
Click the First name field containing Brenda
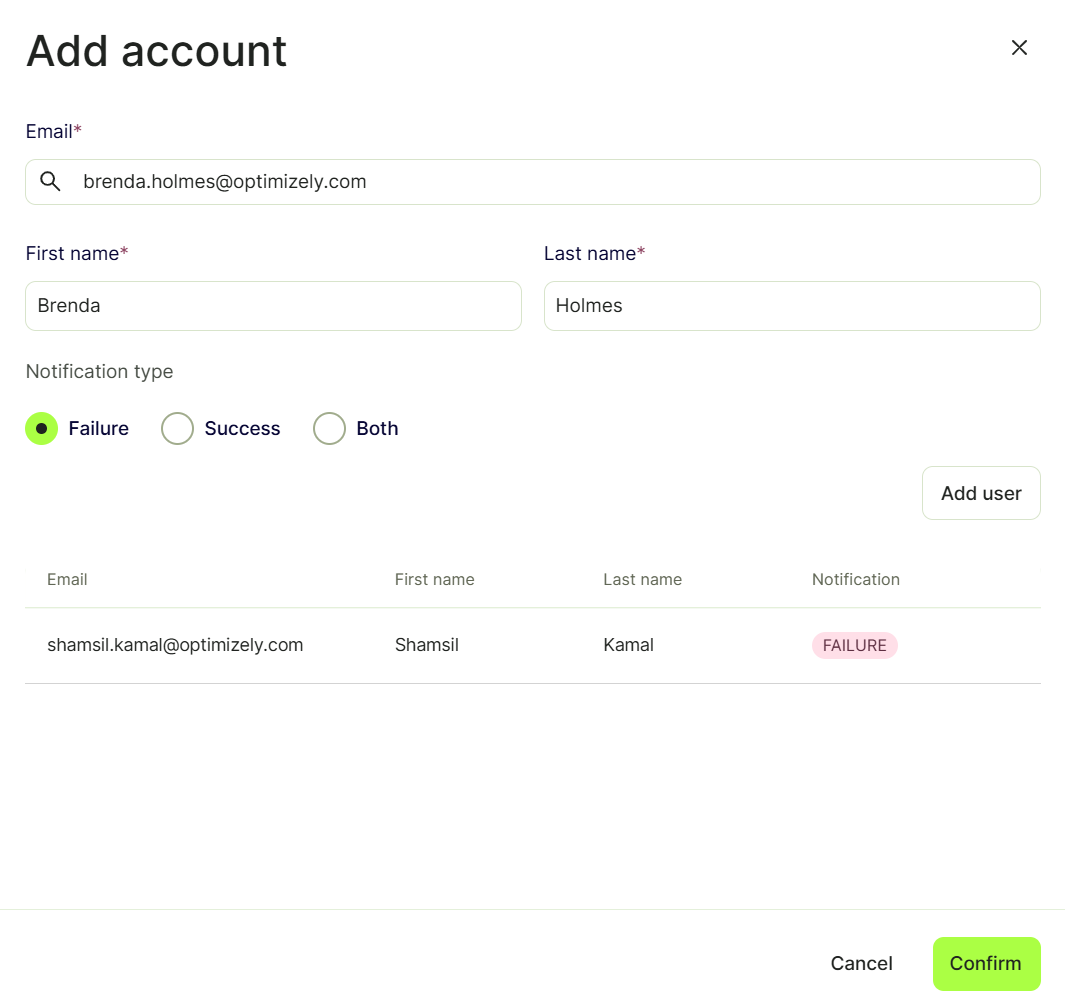(x=273, y=306)
